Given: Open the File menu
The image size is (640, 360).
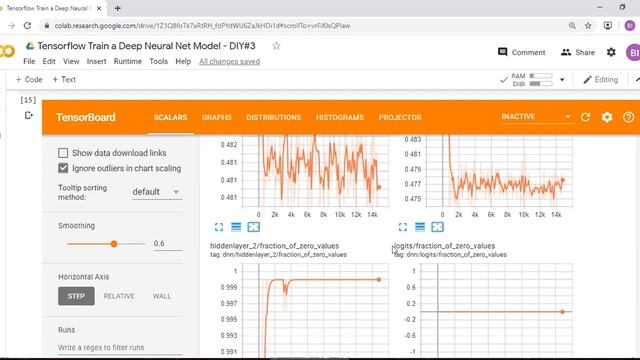Looking at the screenshot, I should pyautogui.click(x=29, y=61).
